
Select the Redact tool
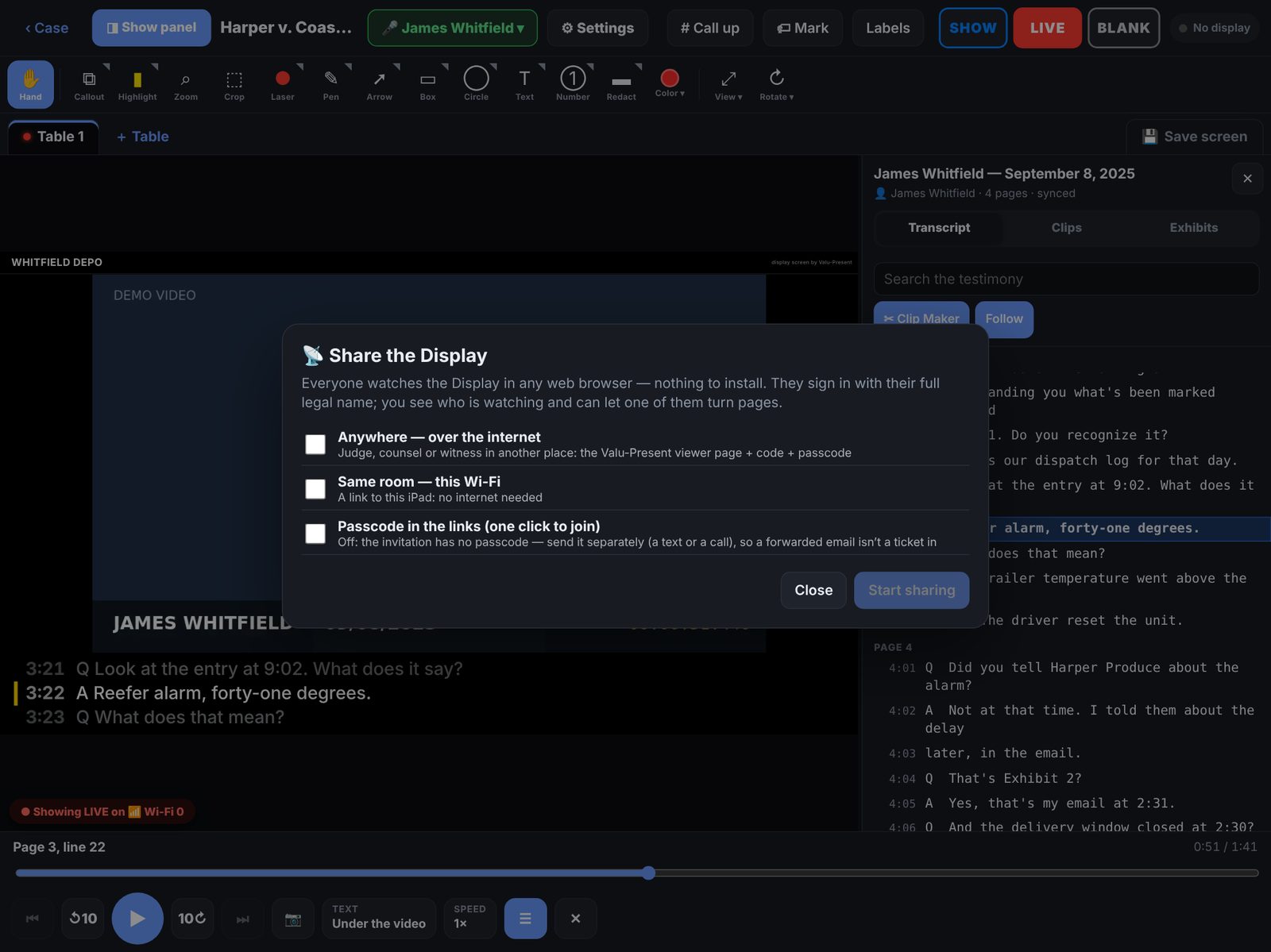(x=622, y=84)
